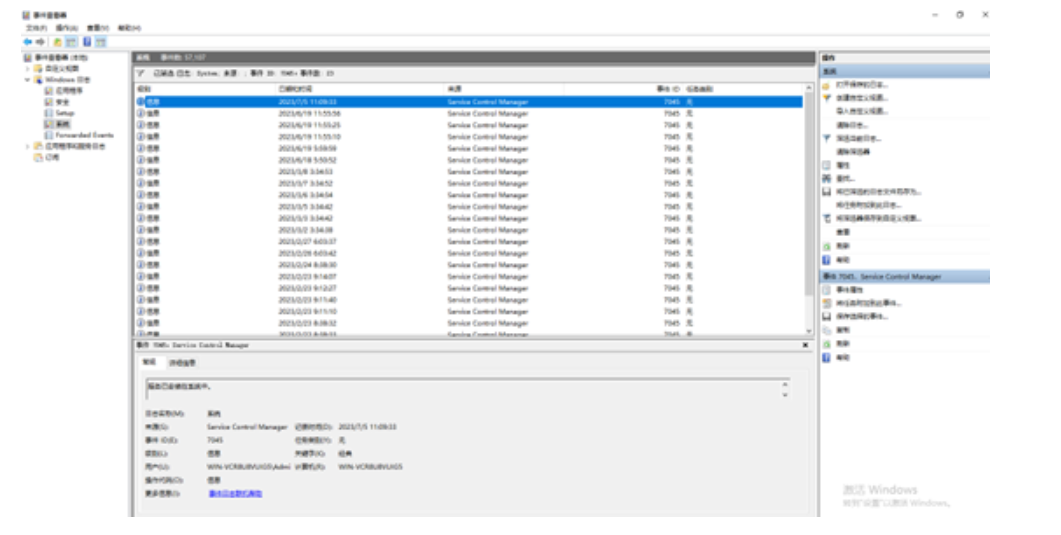Screen dimensions: 1061x535
Task: Close the event preview pane with X
Action: [x=806, y=345]
